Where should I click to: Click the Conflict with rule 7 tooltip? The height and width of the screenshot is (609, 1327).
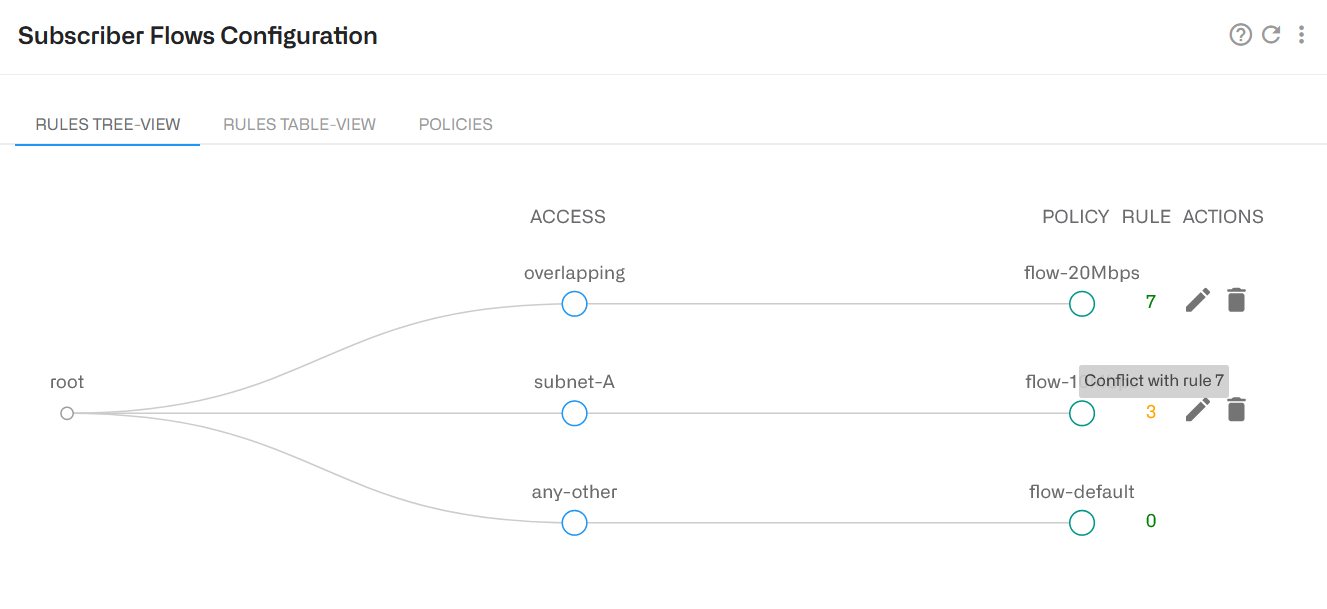[x=1154, y=381]
